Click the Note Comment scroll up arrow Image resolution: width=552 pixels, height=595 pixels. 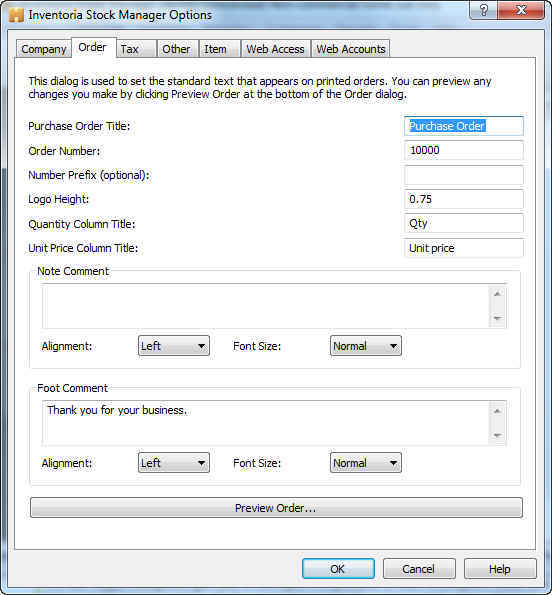point(498,294)
